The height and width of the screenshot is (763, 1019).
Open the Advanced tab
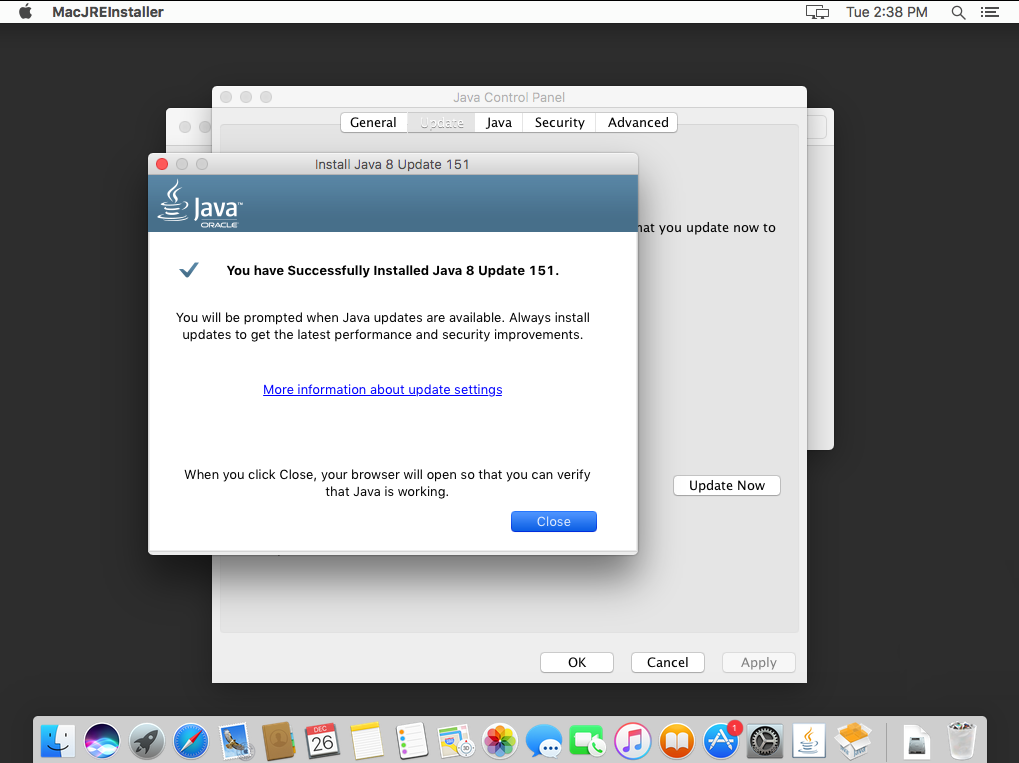tap(637, 122)
